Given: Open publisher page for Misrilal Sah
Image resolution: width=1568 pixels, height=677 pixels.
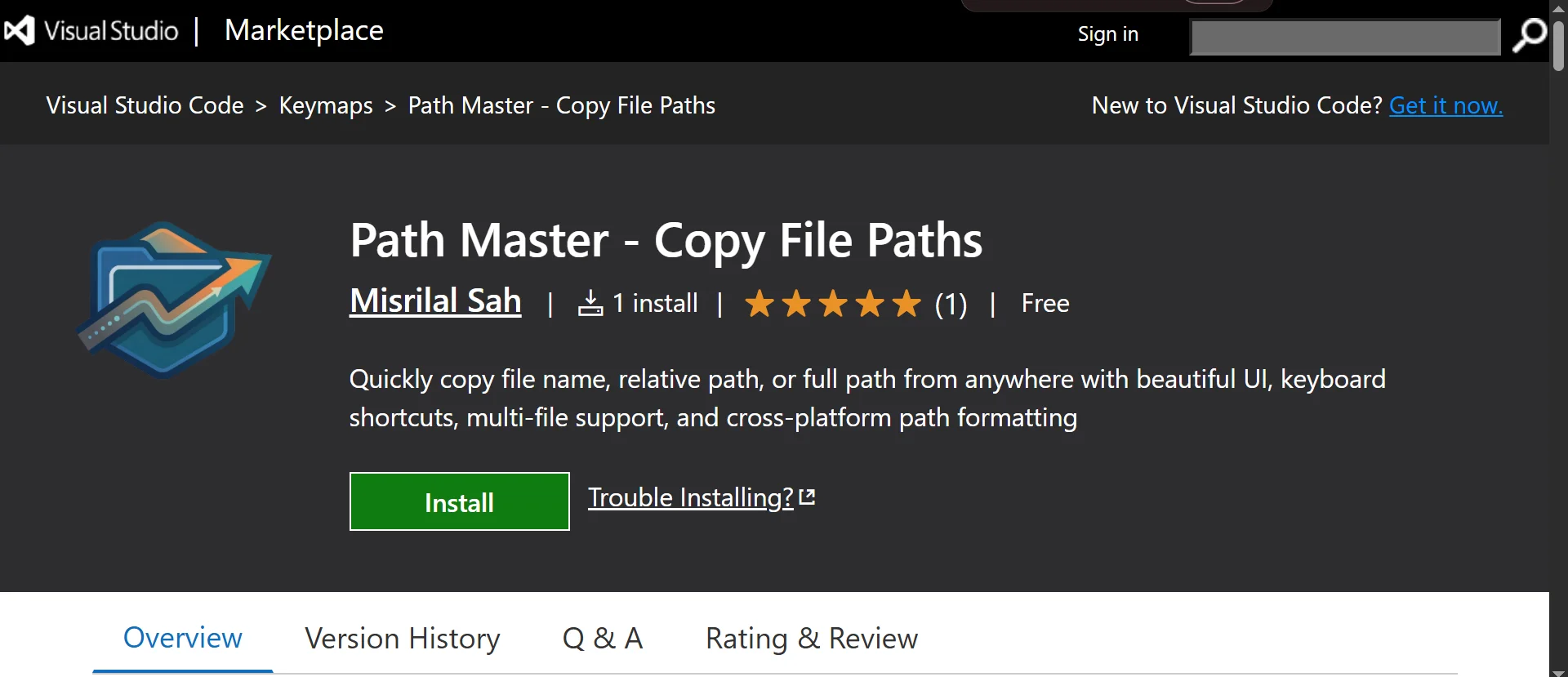Looking at the screenshot, I should [x=434, y=301].
